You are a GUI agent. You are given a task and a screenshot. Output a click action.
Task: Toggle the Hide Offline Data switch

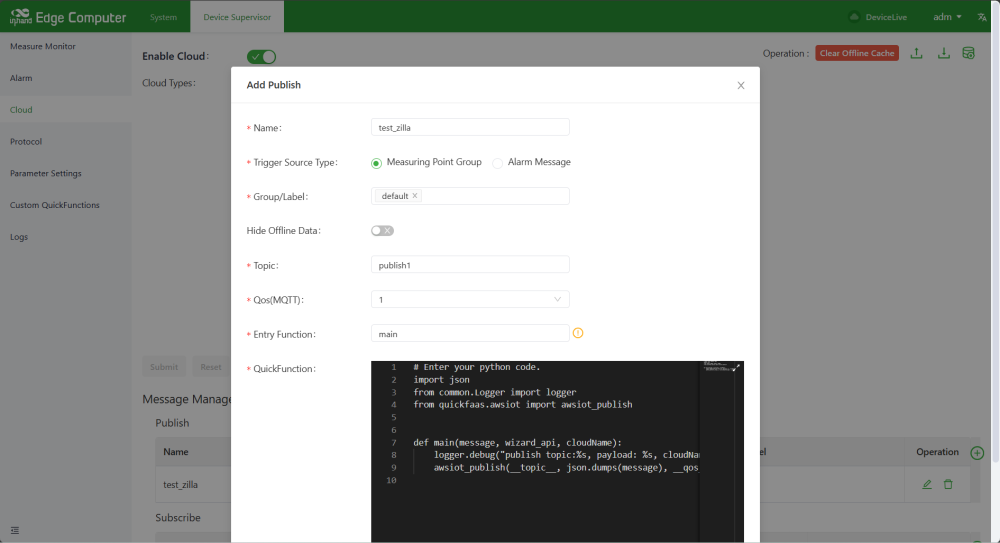382,231
